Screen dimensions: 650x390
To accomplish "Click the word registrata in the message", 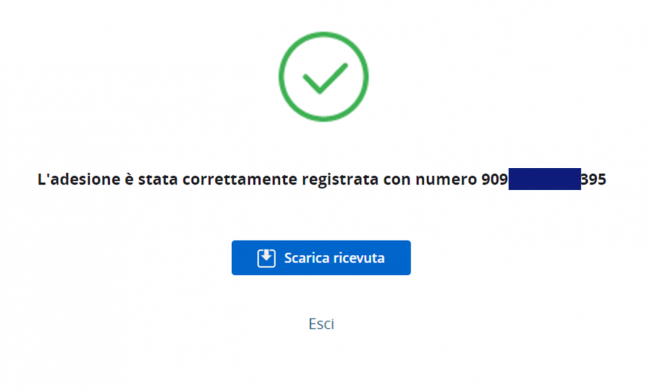I will coord(340,180).
